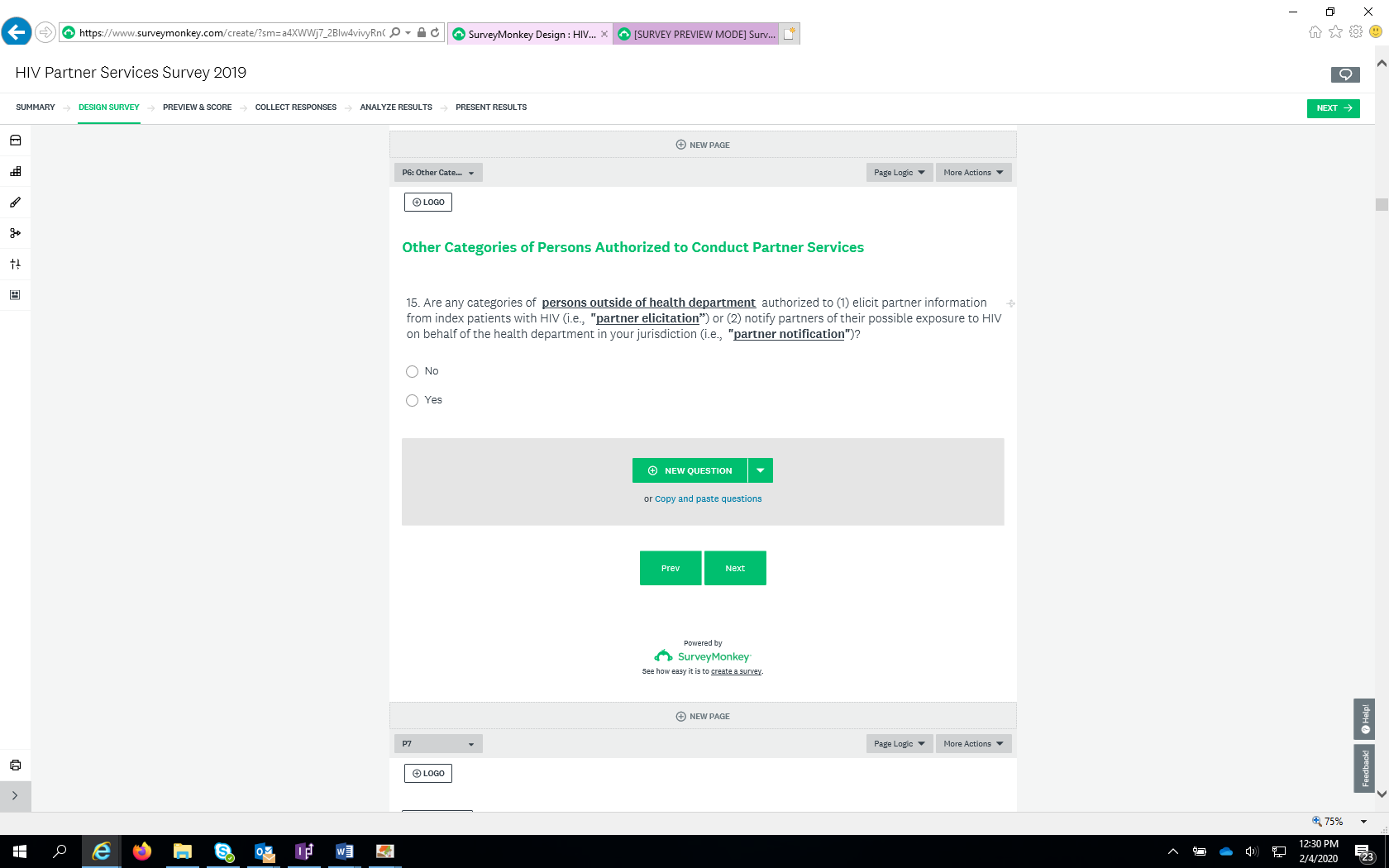Open the Themes paintbrush sidebar icon
1389x868 pixels.
pyautogui.click(x=15, y=203)
